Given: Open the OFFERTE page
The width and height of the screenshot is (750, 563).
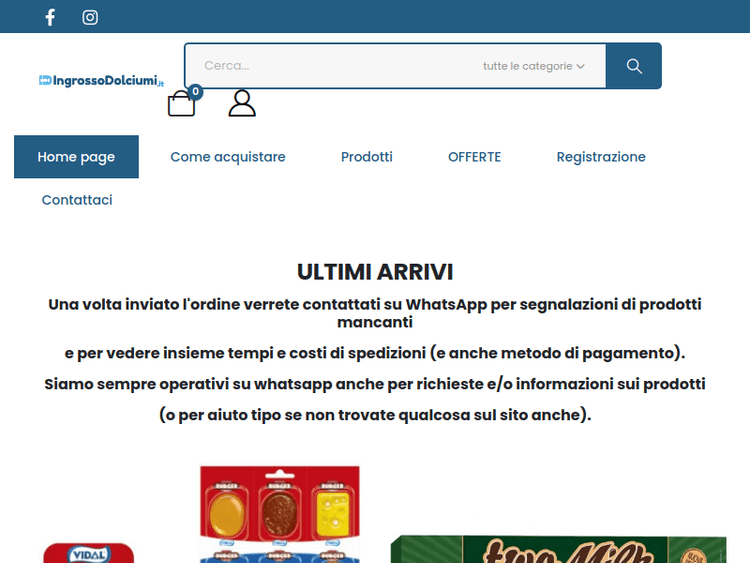Looking at the screenshot, I should tap(474, 157).
